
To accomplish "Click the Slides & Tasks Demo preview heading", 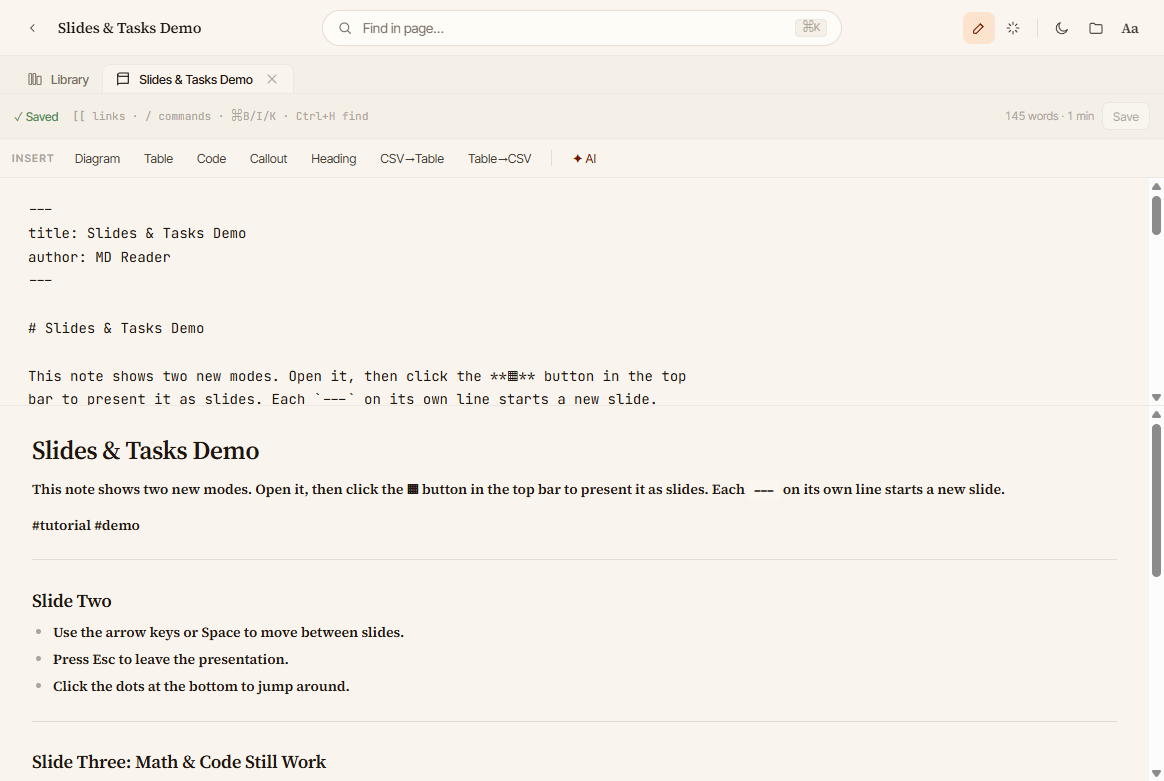I will [x=146, y=451].
